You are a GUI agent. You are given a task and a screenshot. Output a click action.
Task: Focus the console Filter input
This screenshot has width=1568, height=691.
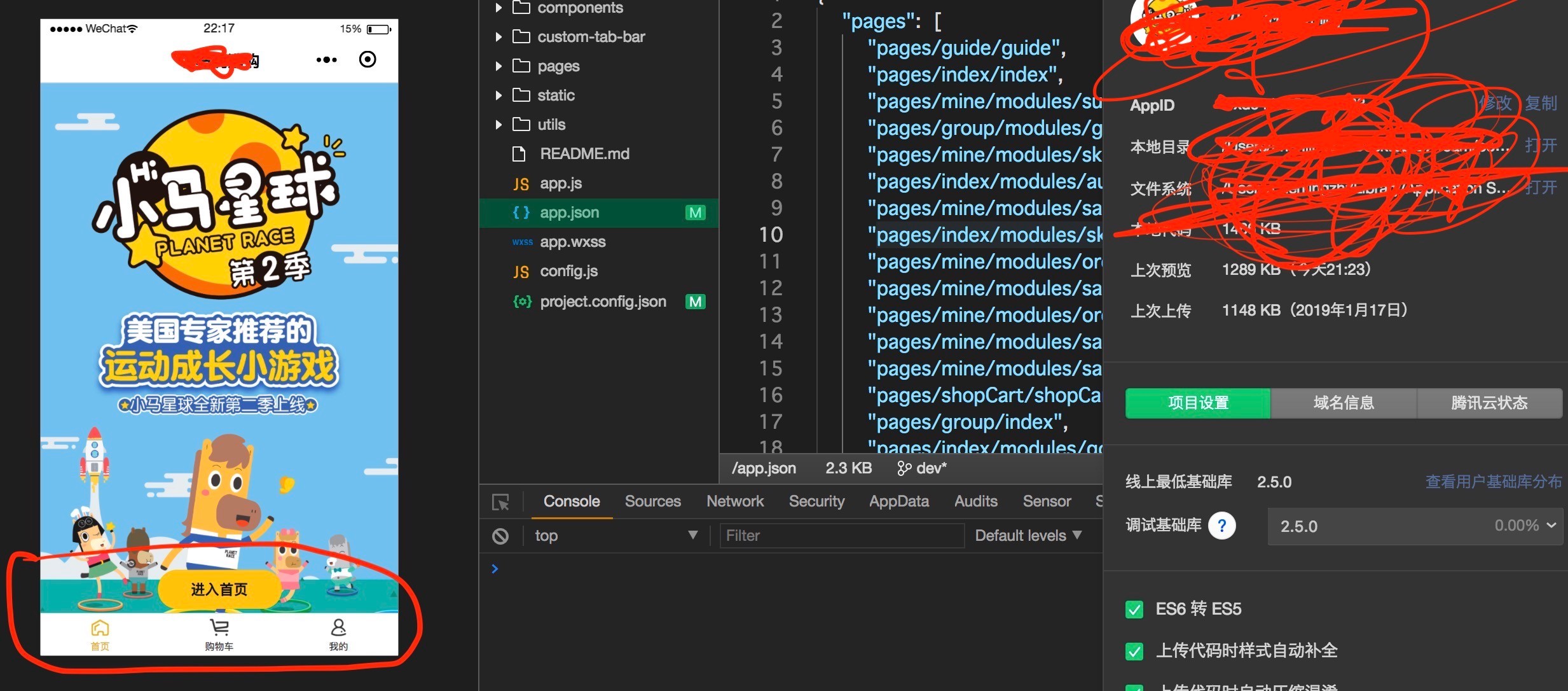coord(842,536)
